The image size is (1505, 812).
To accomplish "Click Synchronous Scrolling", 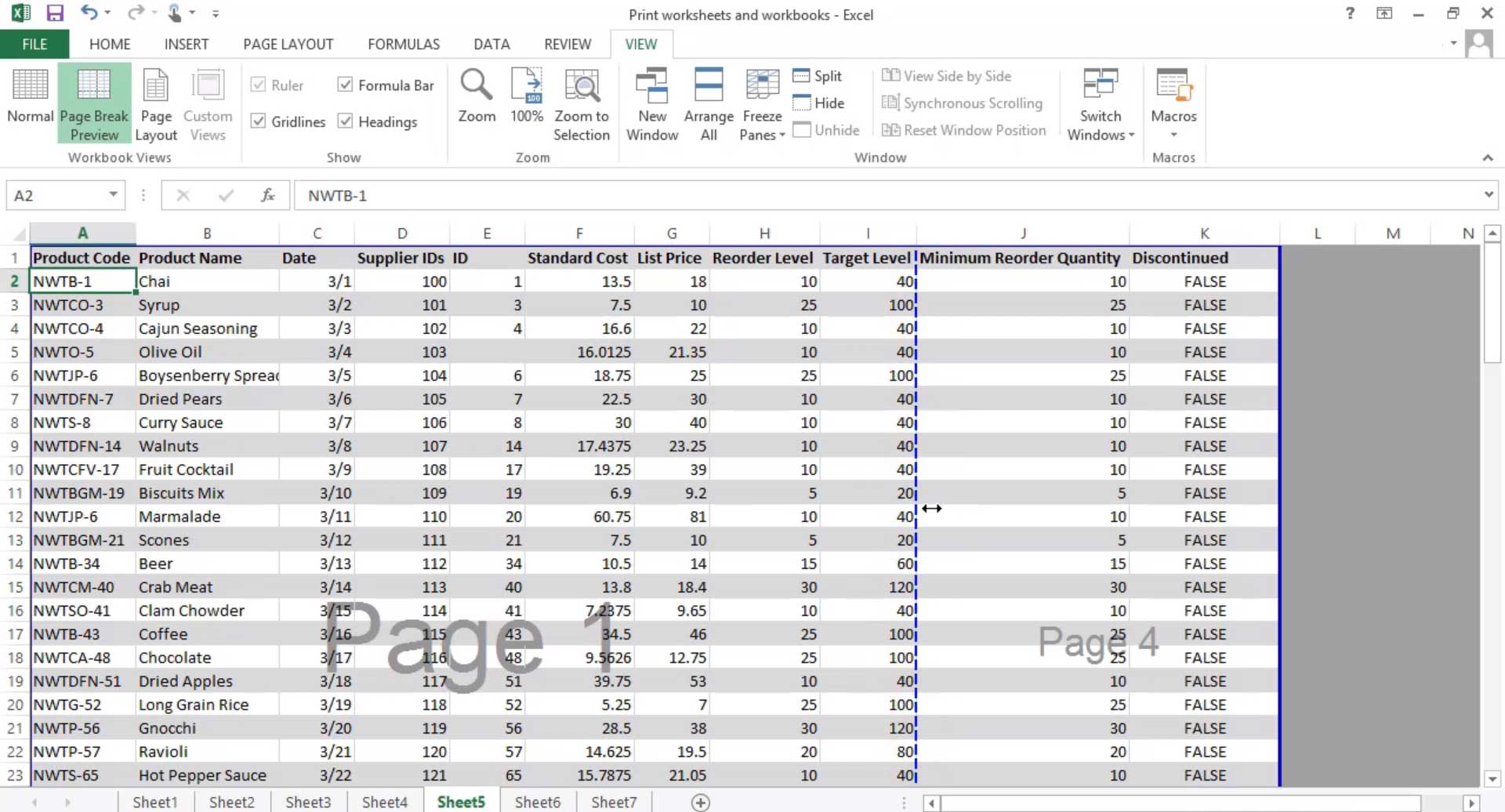I will 963,103.
